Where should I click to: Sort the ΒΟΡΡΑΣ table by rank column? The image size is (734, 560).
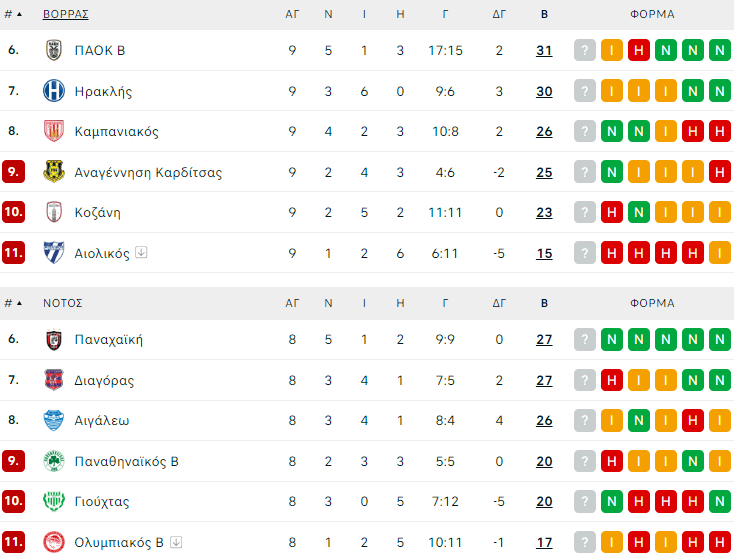13,14
